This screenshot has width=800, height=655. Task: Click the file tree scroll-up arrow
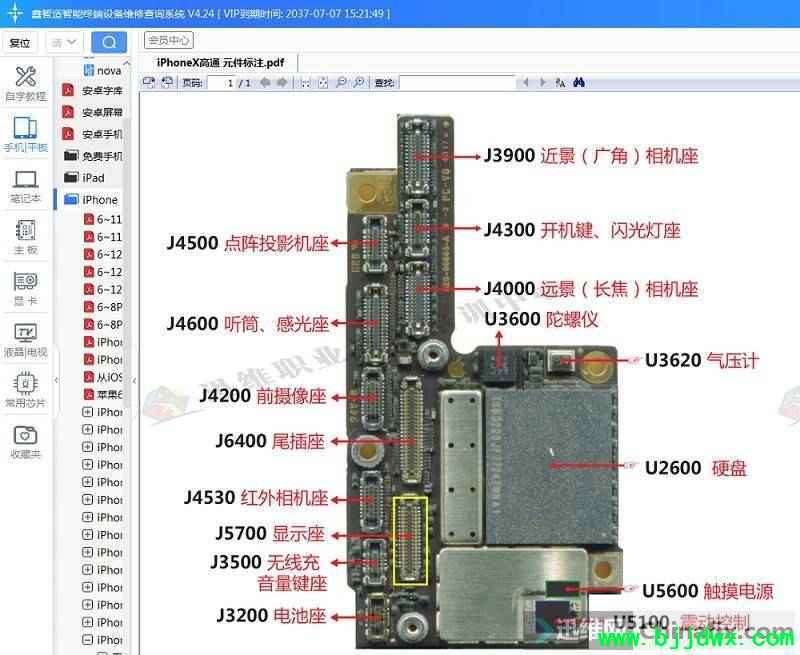tap(127, 63)
